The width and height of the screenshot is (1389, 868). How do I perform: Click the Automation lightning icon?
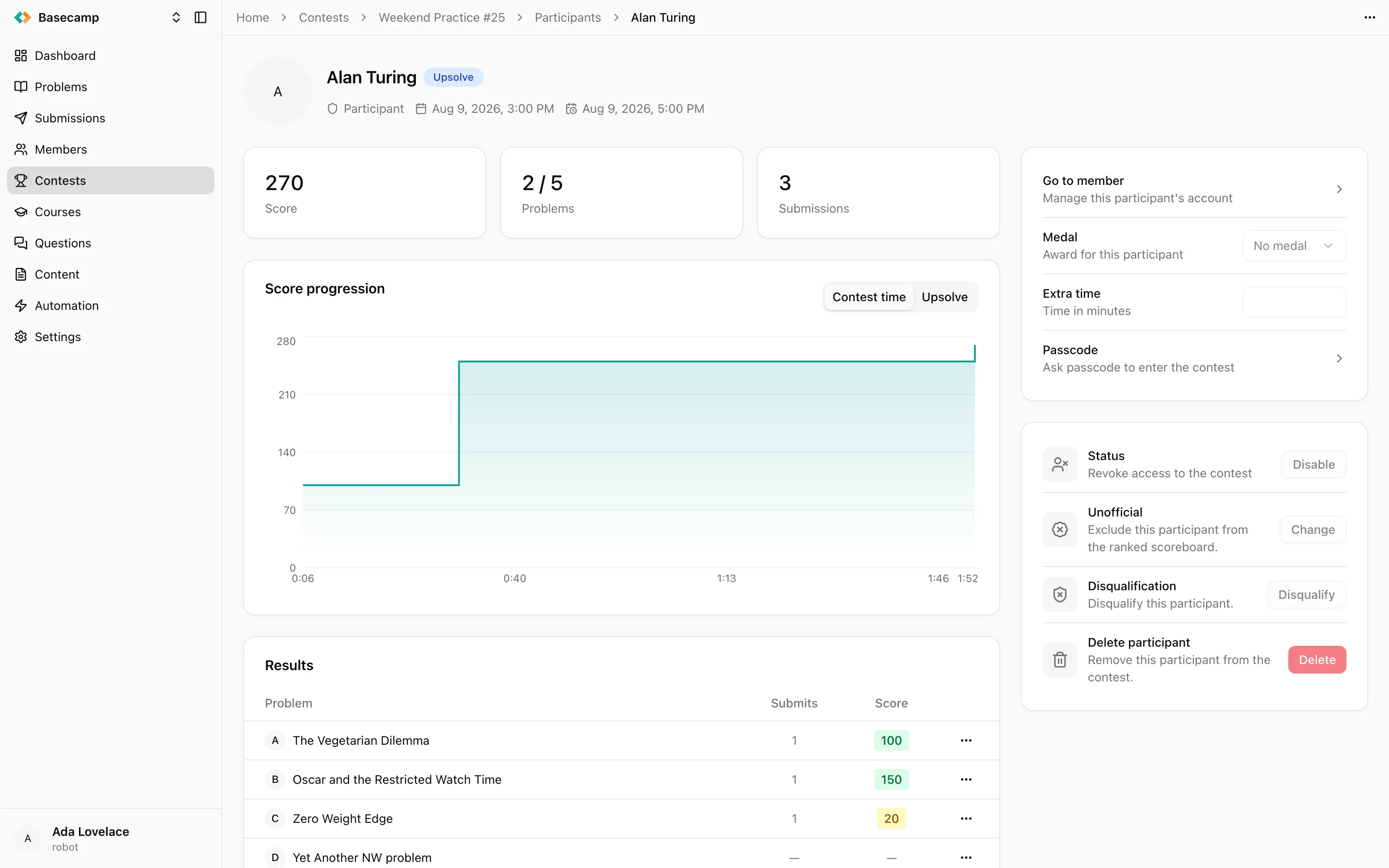21,306
